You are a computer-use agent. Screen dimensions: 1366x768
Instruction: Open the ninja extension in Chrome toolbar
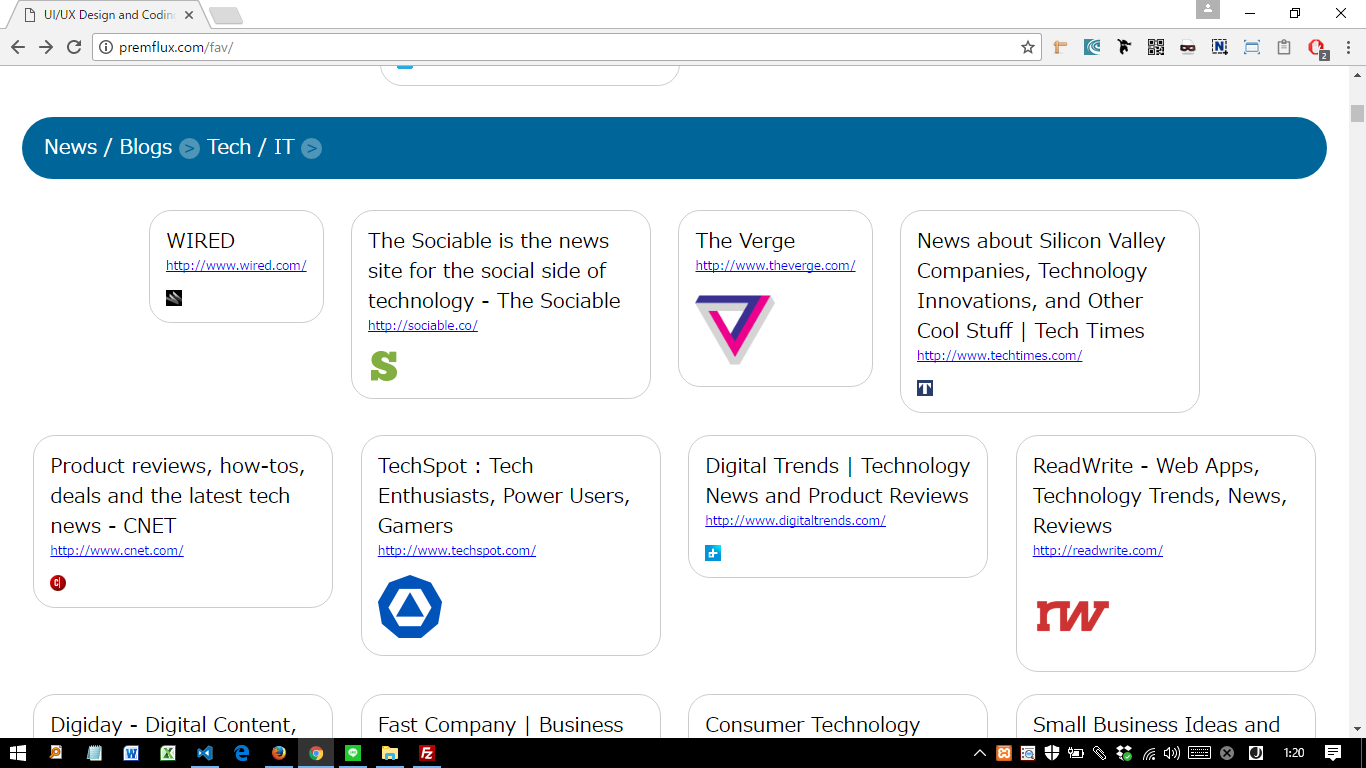(1124, 47)
